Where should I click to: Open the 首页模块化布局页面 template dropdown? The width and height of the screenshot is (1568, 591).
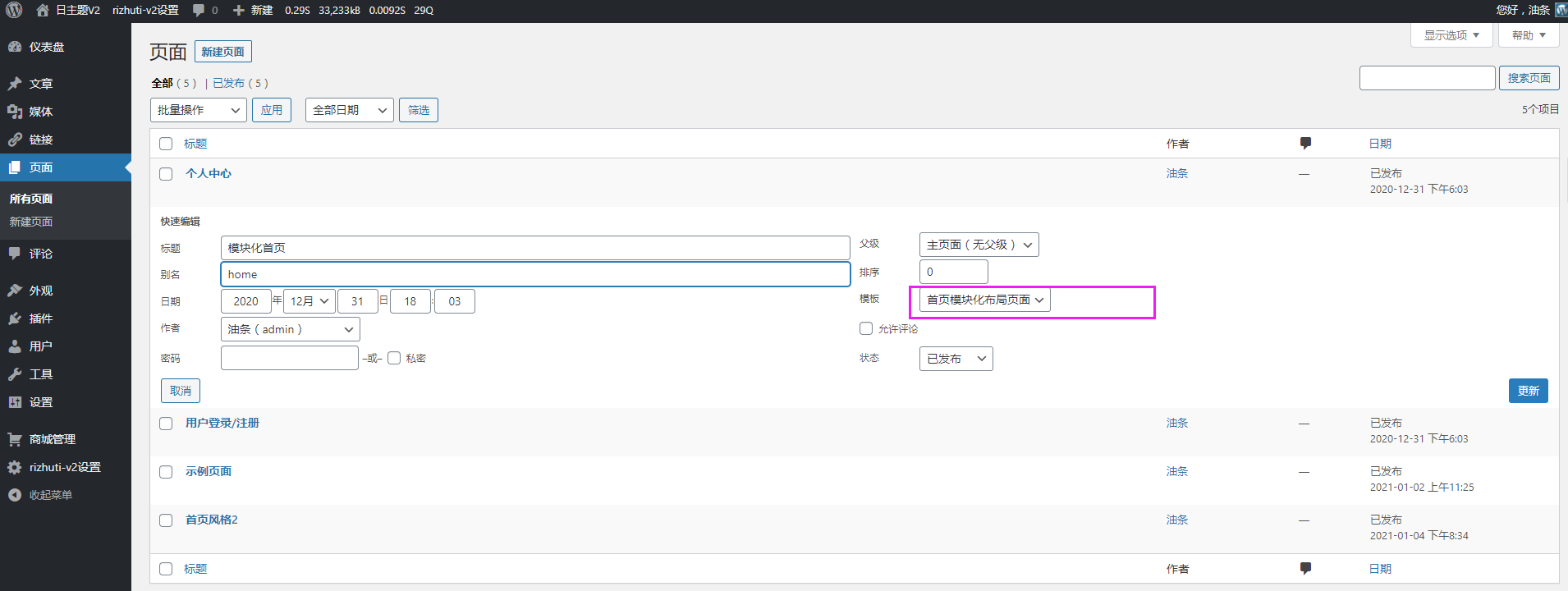[985, 300]
